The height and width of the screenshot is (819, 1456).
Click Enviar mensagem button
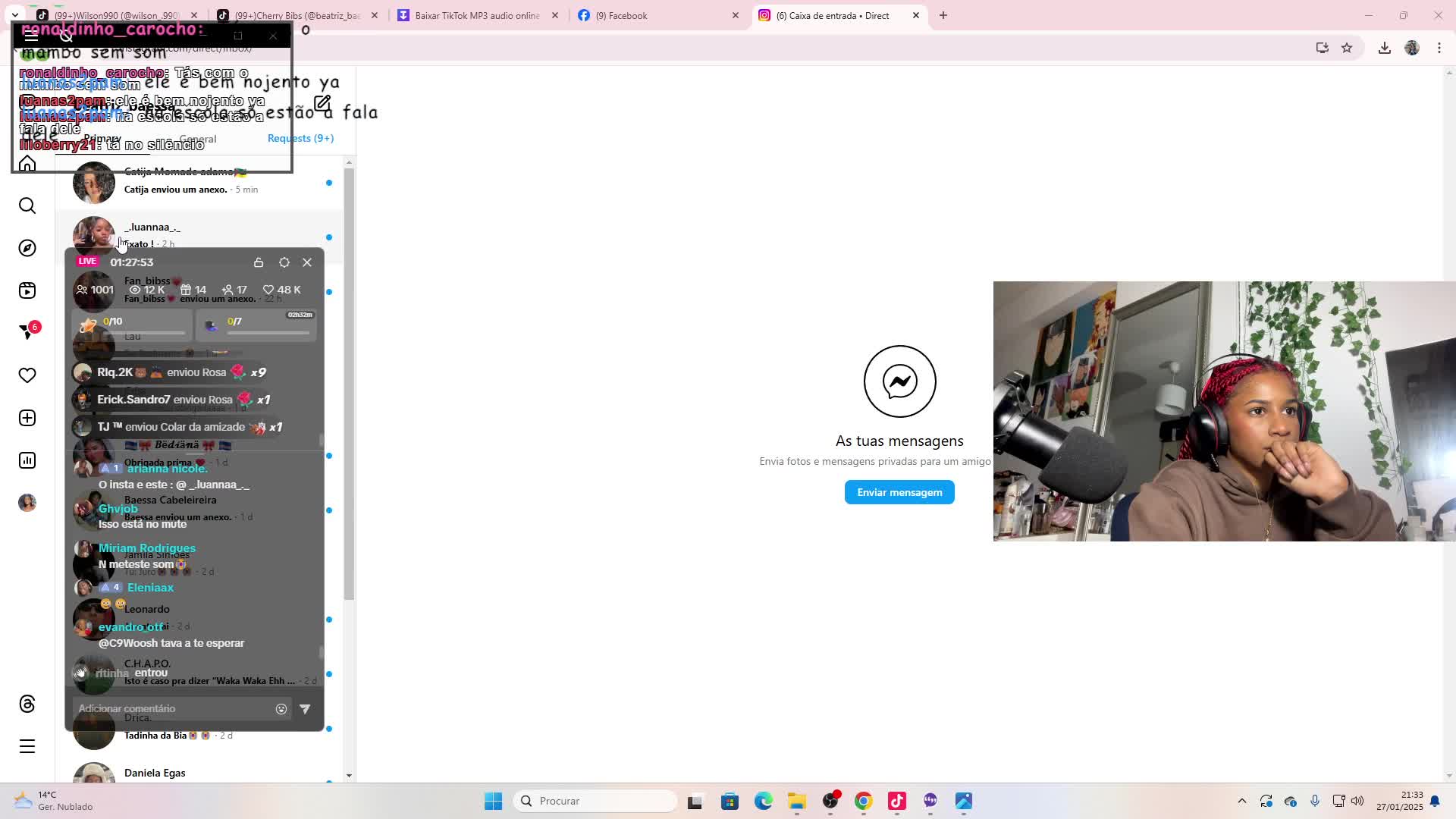(899, 492)
